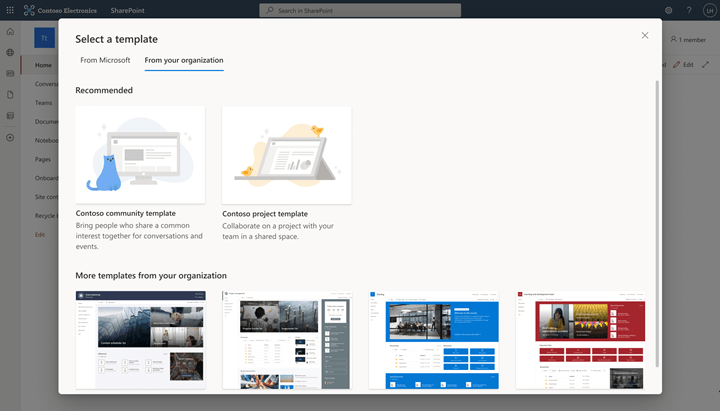Switch to the From Microsoft tab

[105, 60]
